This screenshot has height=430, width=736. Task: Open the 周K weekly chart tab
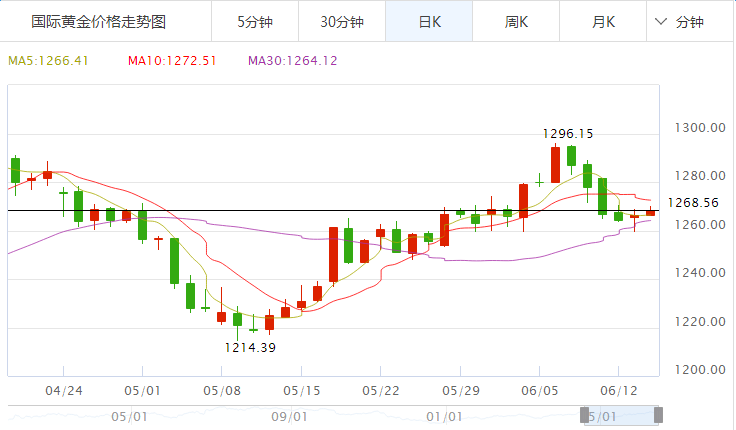point(516,21)
